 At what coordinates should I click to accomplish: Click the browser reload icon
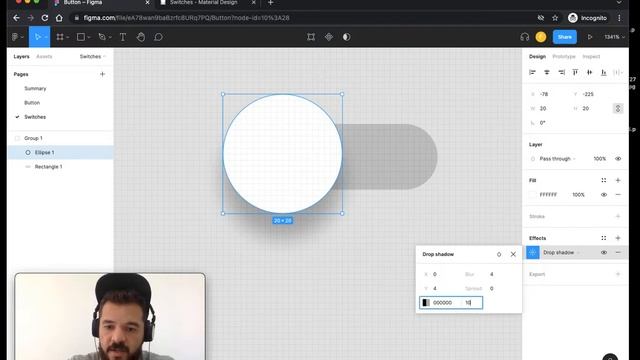(x=45, y=18)
